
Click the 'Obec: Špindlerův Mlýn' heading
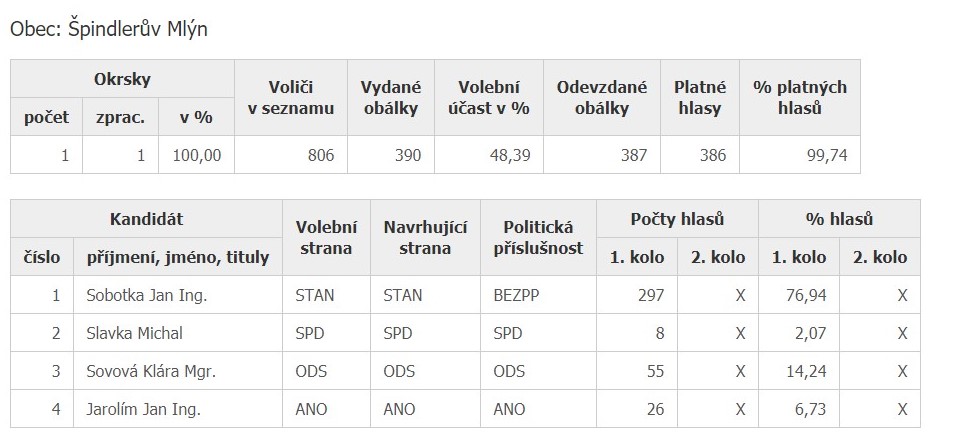click(109, 29)
